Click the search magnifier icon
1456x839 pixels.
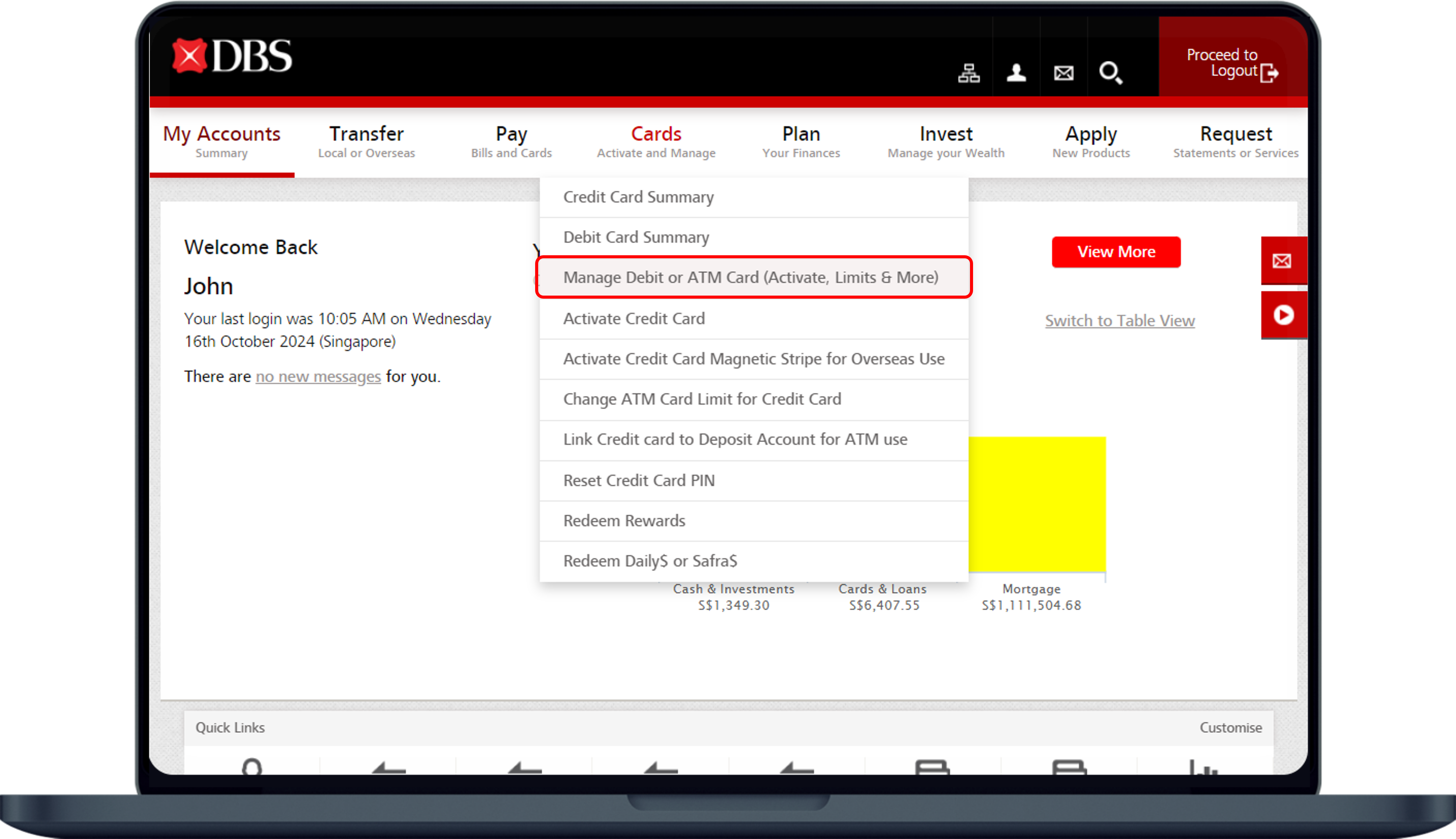pos(1110,73)
